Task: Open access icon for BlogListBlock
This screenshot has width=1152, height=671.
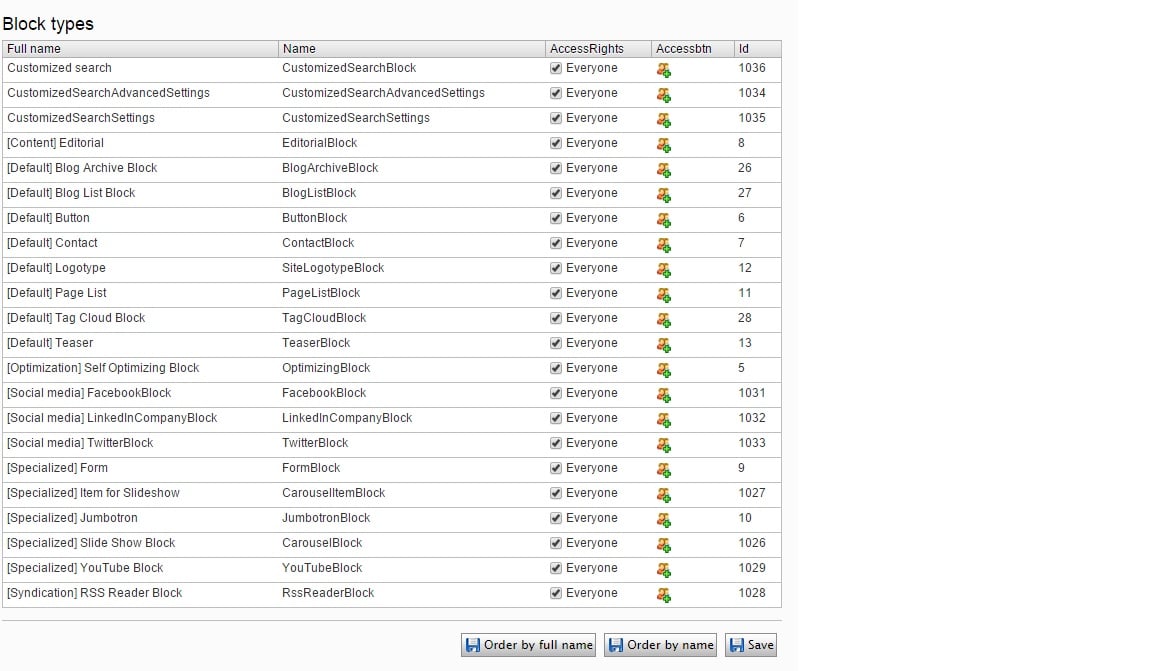Action: (663, 195)
